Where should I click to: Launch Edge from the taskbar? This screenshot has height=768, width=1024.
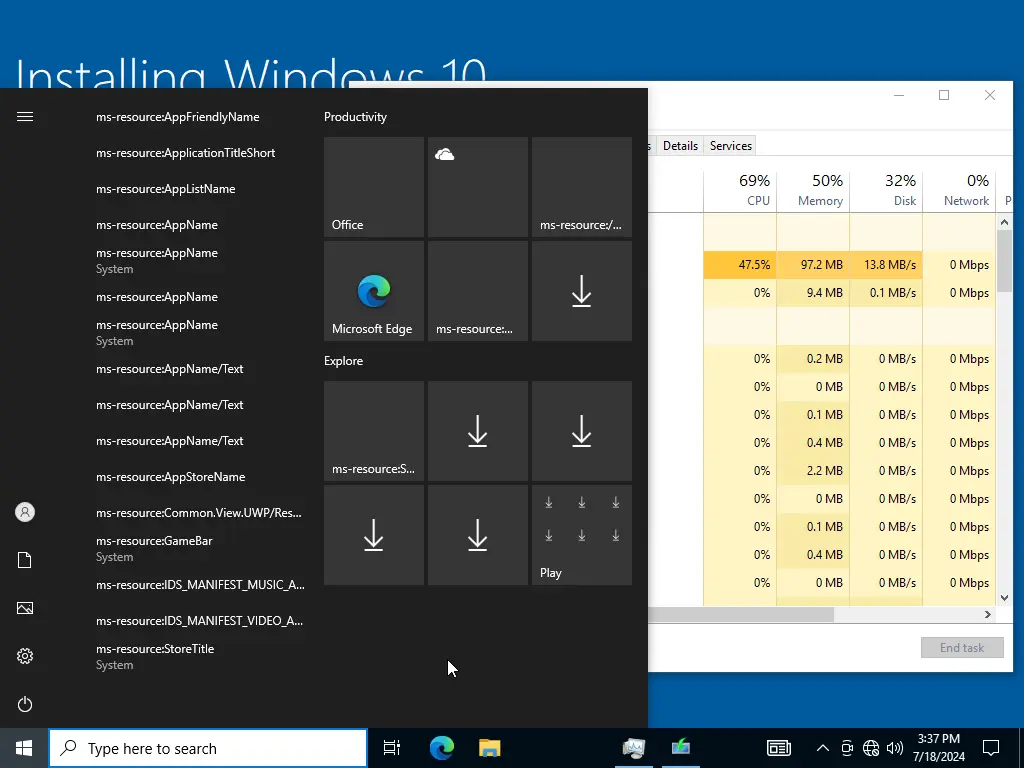tap(441, 748)
